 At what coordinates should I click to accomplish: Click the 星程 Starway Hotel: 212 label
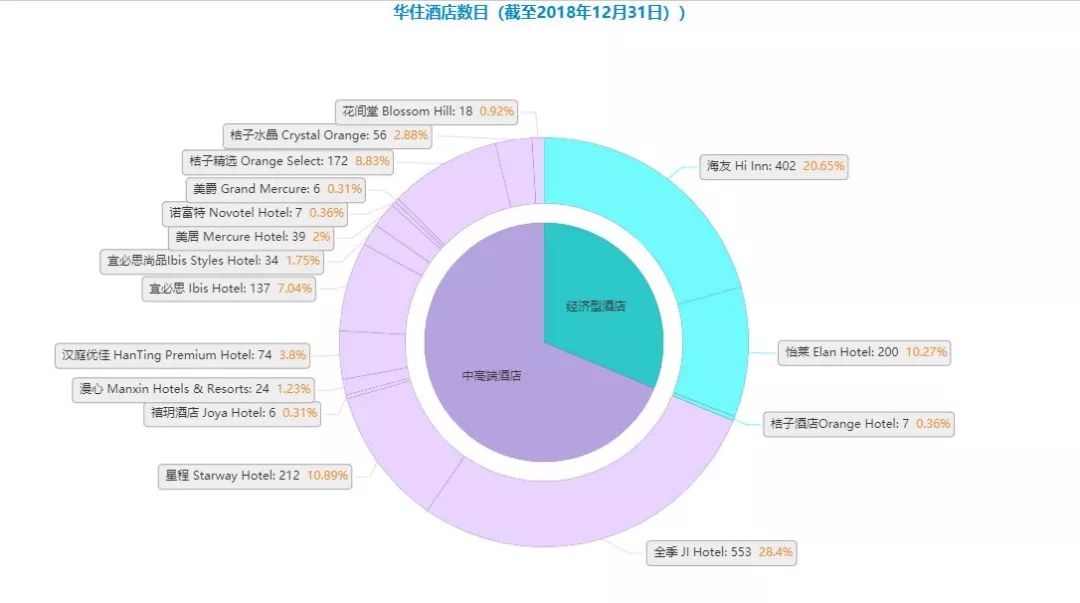[x=255, y=476]
